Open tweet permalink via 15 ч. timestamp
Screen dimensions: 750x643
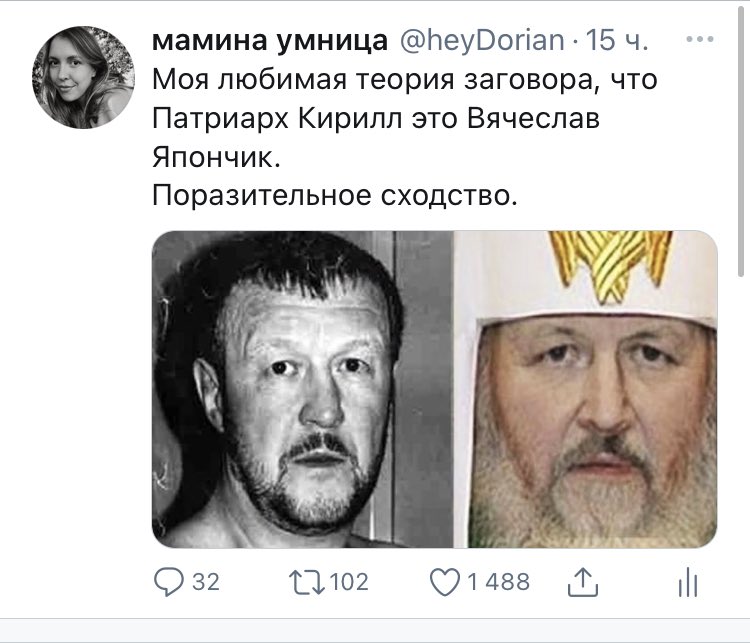(617, 40)
